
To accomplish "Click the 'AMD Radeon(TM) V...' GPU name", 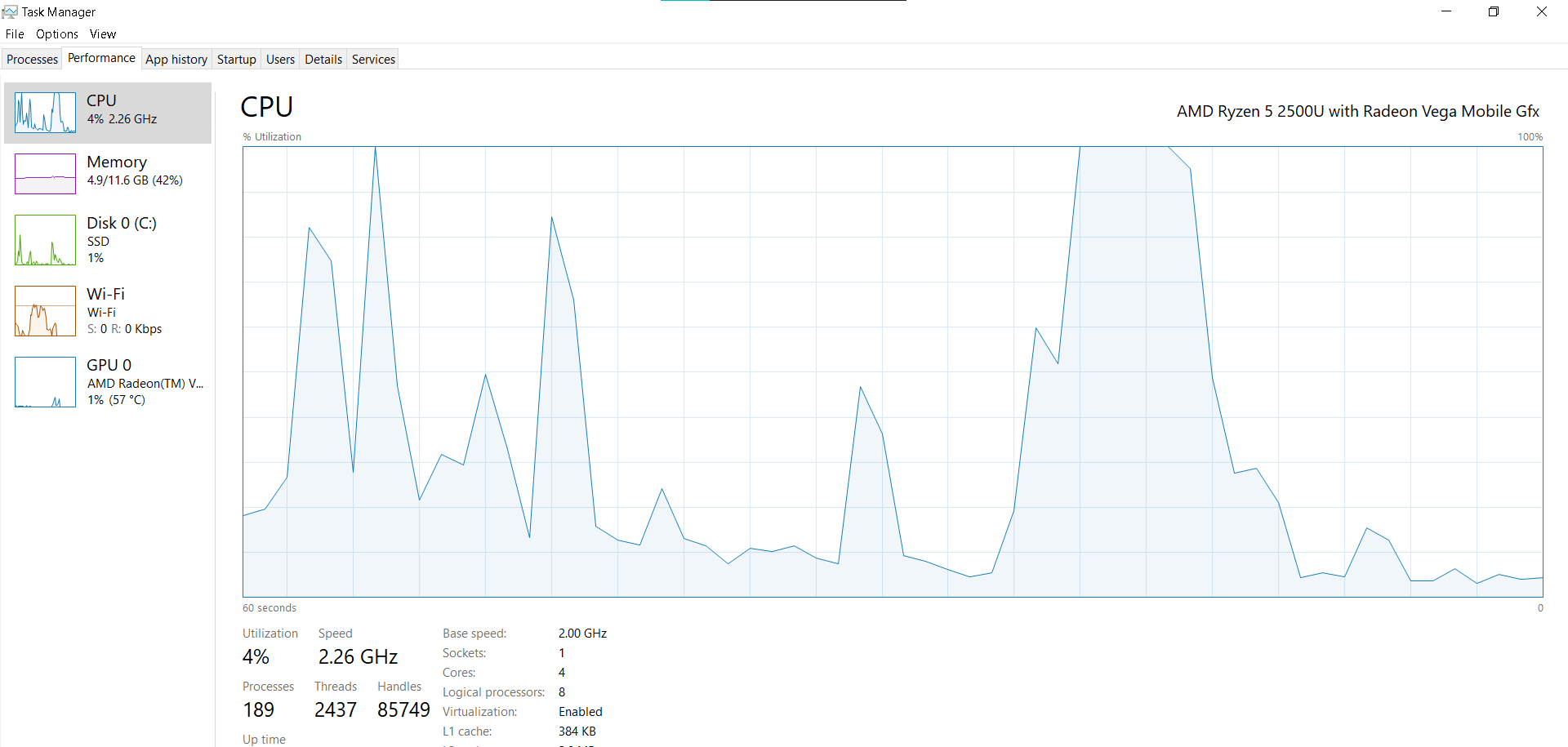I will click(x=145, y=384).
